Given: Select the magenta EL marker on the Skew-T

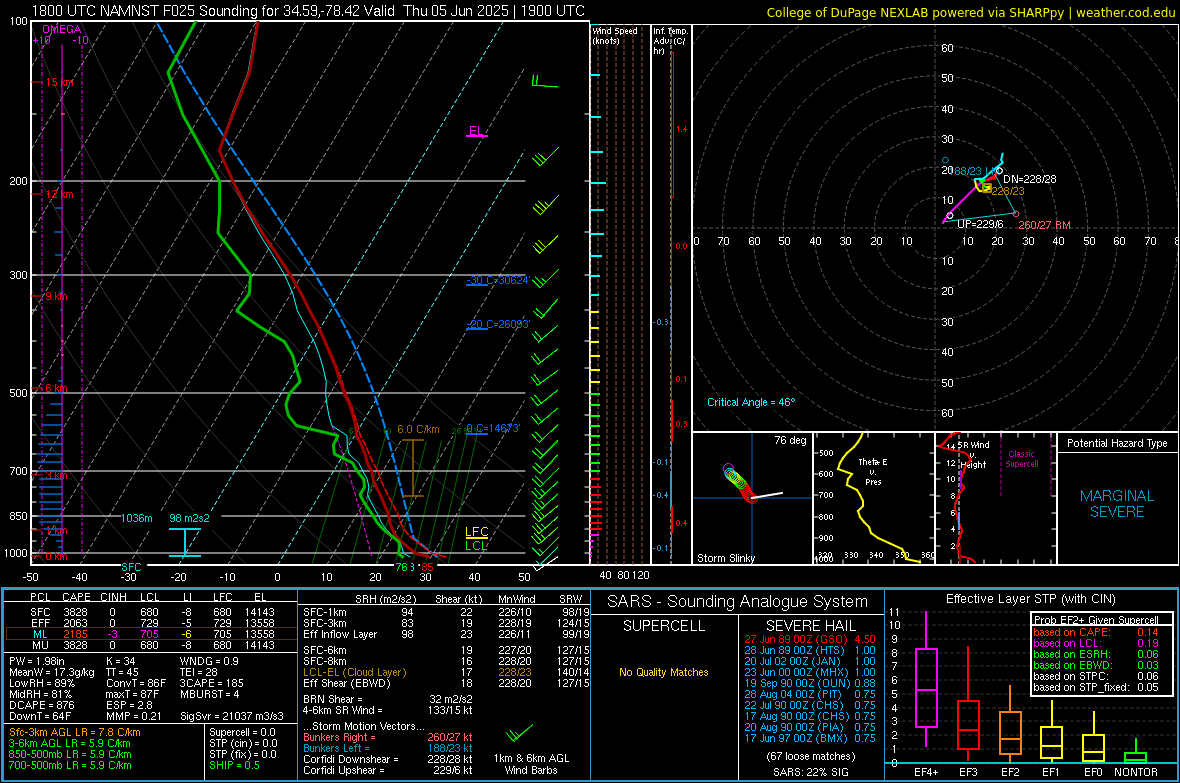Looking at the screenshot, I should click(x=476, y=131).
